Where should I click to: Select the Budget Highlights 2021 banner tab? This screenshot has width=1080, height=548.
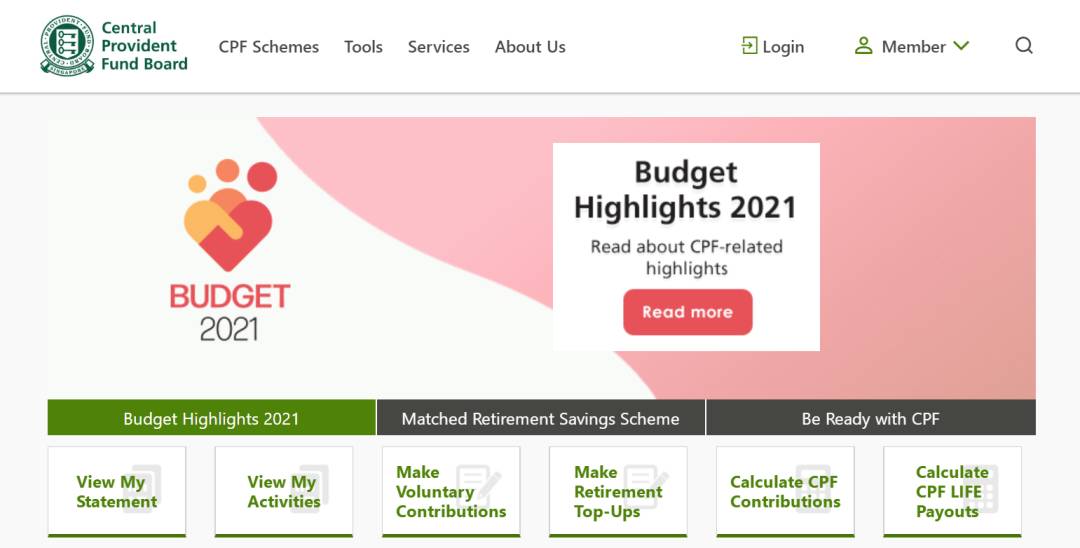pos(211,418)
